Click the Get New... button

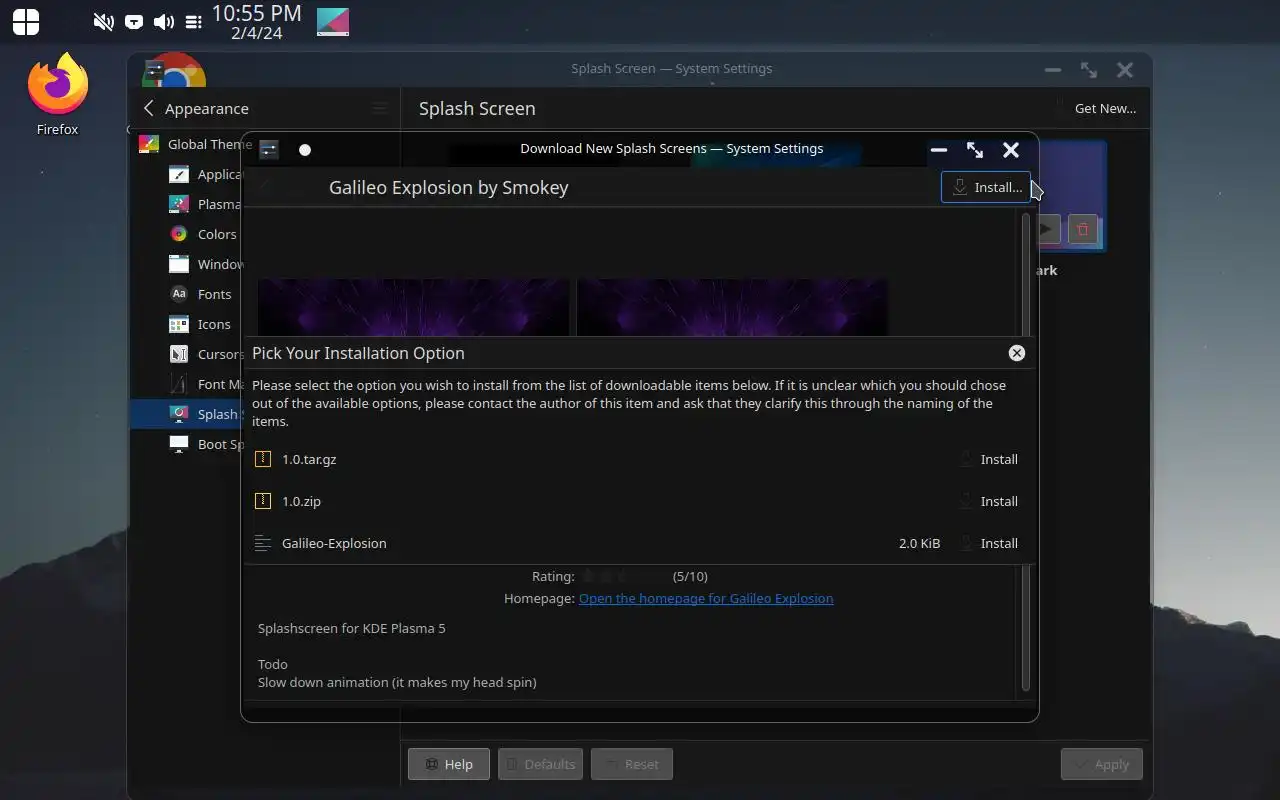click(x=1097, y=108)
